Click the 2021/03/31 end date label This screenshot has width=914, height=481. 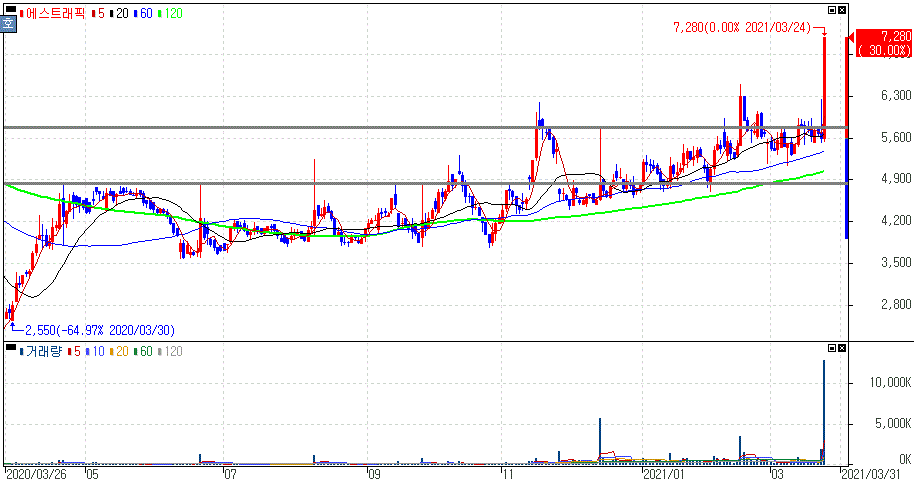[870, 474]
